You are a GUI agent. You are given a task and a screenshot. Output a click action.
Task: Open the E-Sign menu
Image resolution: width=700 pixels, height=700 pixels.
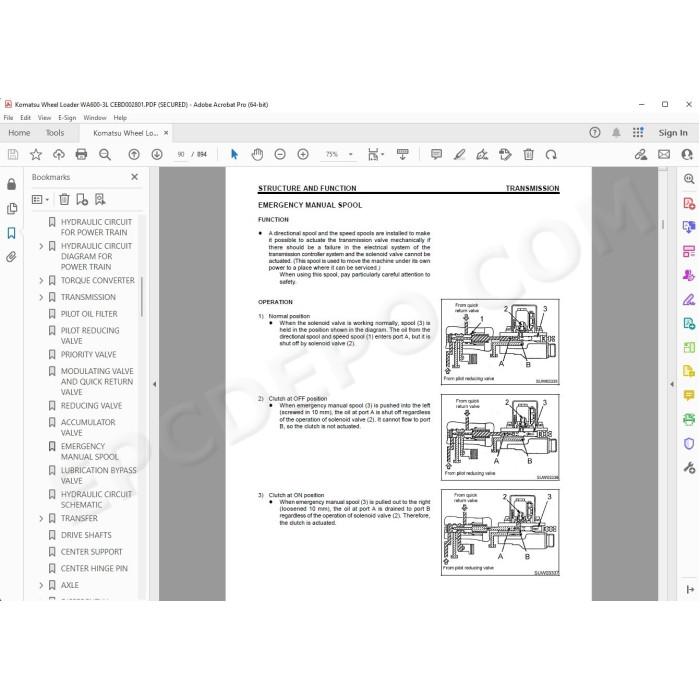[x=67, y=118]
